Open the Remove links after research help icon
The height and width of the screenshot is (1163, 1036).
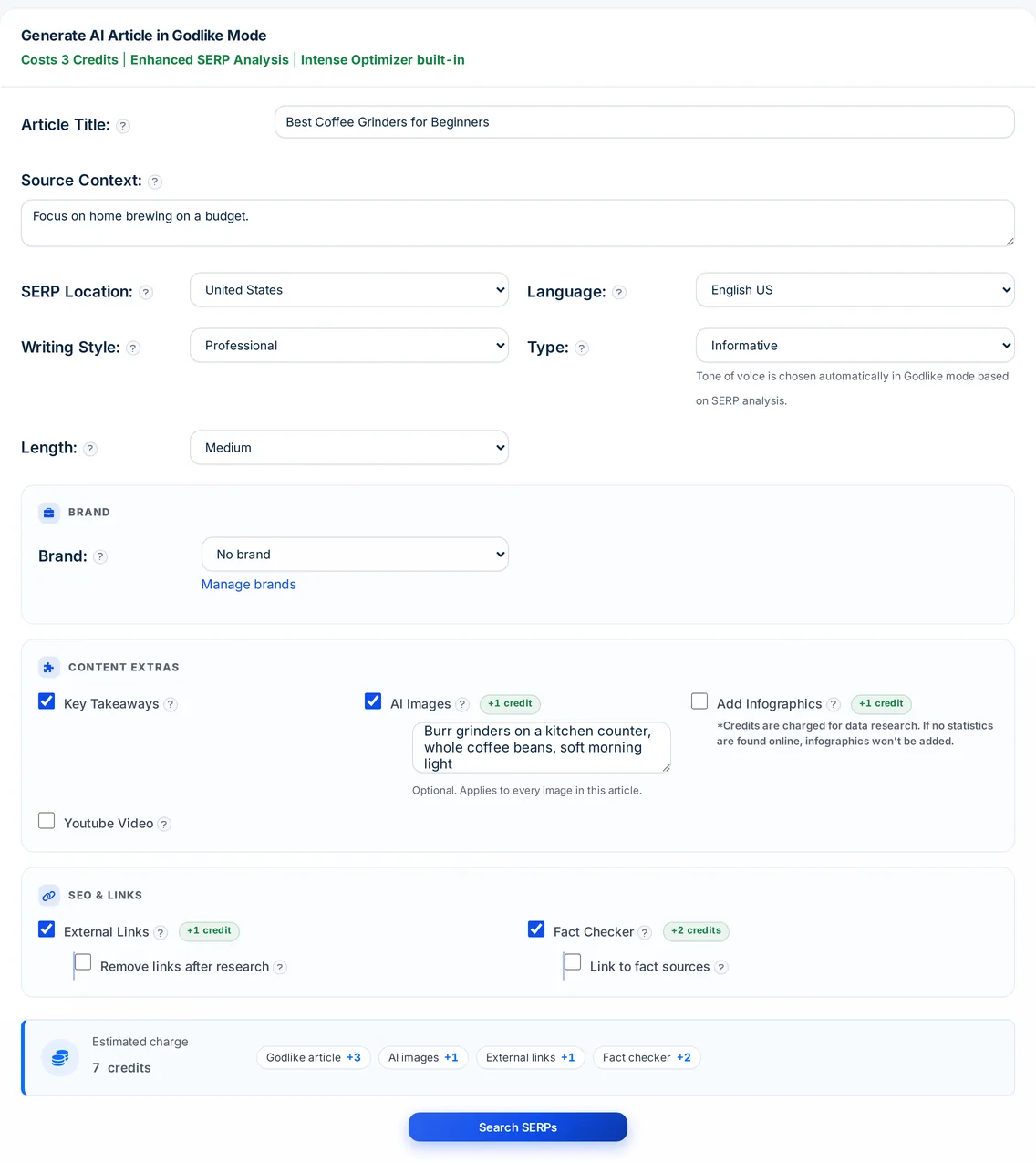(x=280, y=968)
